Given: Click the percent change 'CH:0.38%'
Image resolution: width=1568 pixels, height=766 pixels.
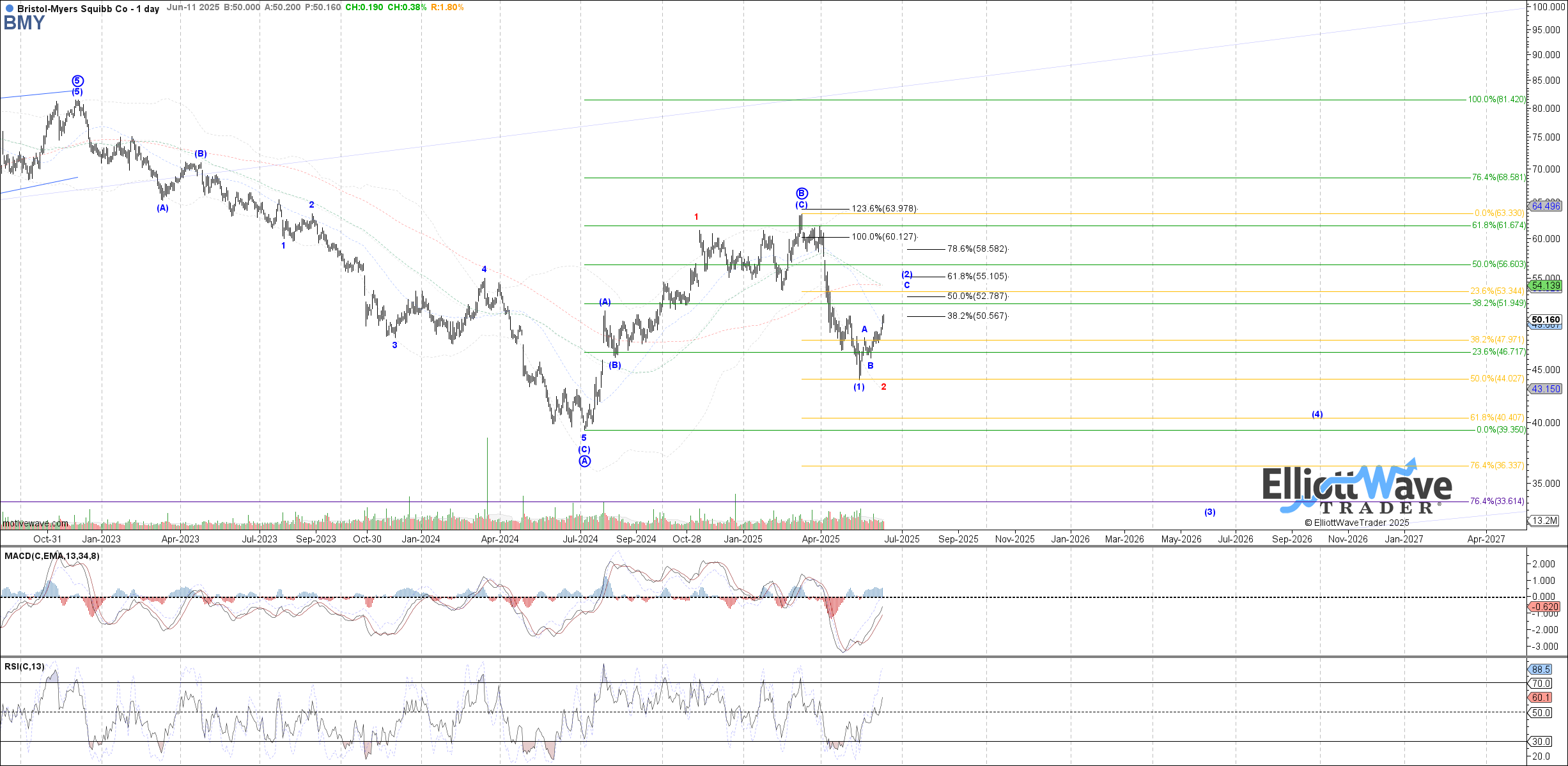Looking at the screenshot, I should (x=407, y=8).
